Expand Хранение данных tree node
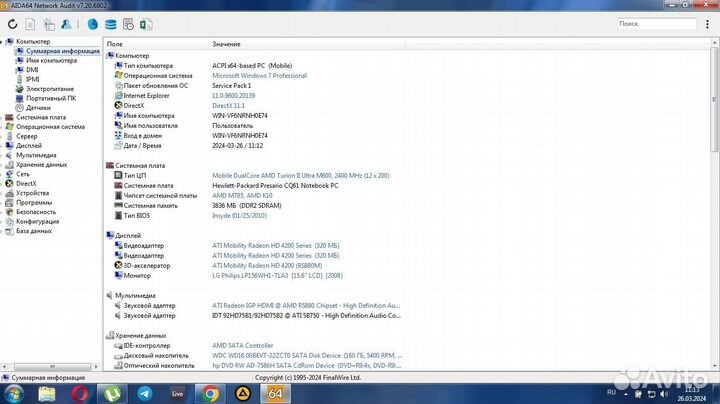Screen dimensions: 720x404 2,164
